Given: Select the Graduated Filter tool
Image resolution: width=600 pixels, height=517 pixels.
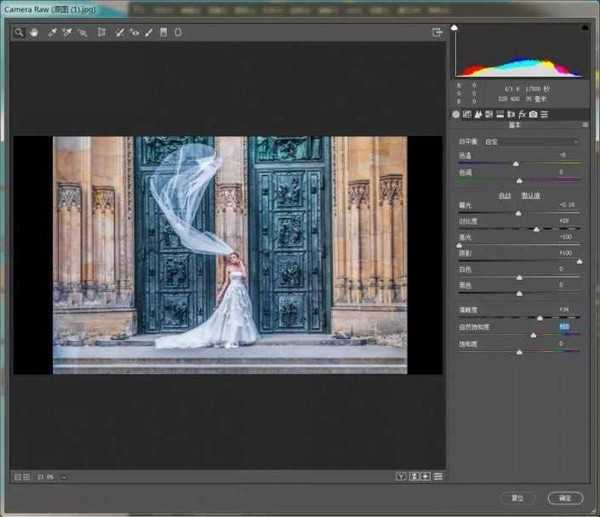Looking at the screenshot, I should [x=164, y=32].
